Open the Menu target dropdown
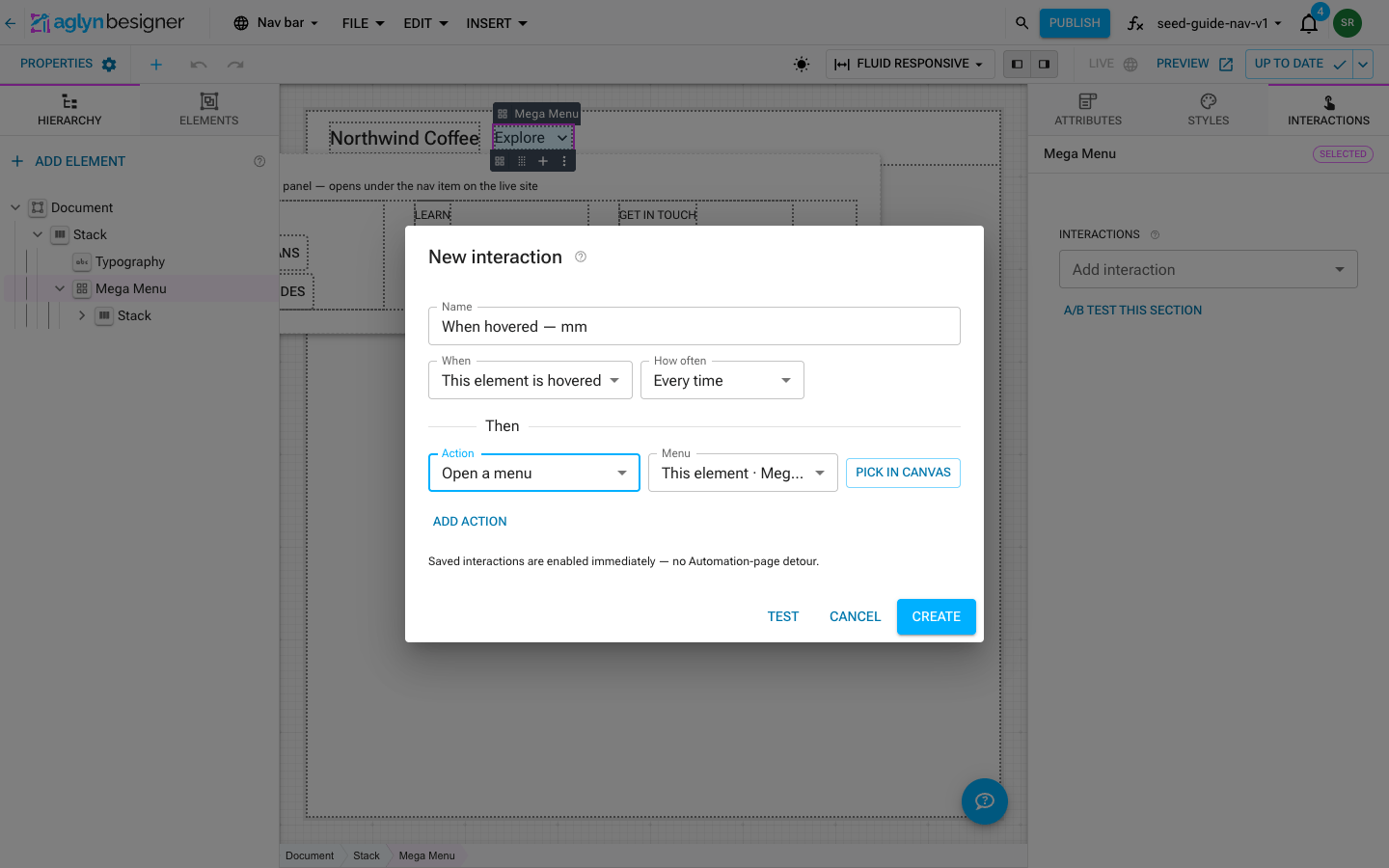 pos(743,473)
